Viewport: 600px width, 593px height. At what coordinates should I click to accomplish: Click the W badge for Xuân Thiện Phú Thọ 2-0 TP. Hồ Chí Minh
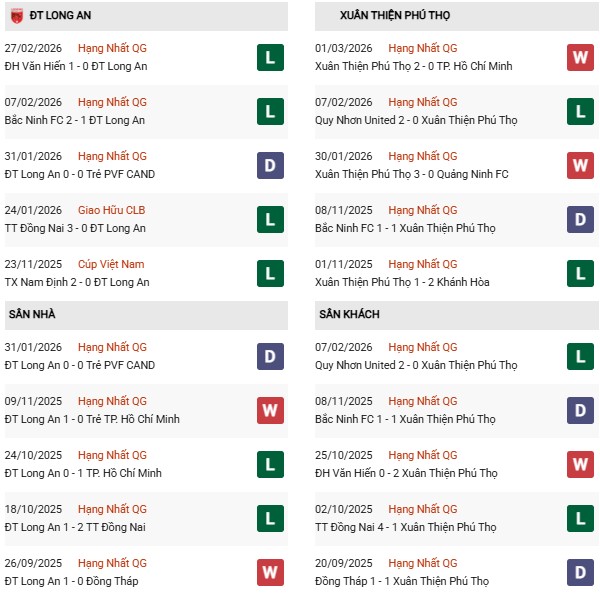click(x=580, y=57)
